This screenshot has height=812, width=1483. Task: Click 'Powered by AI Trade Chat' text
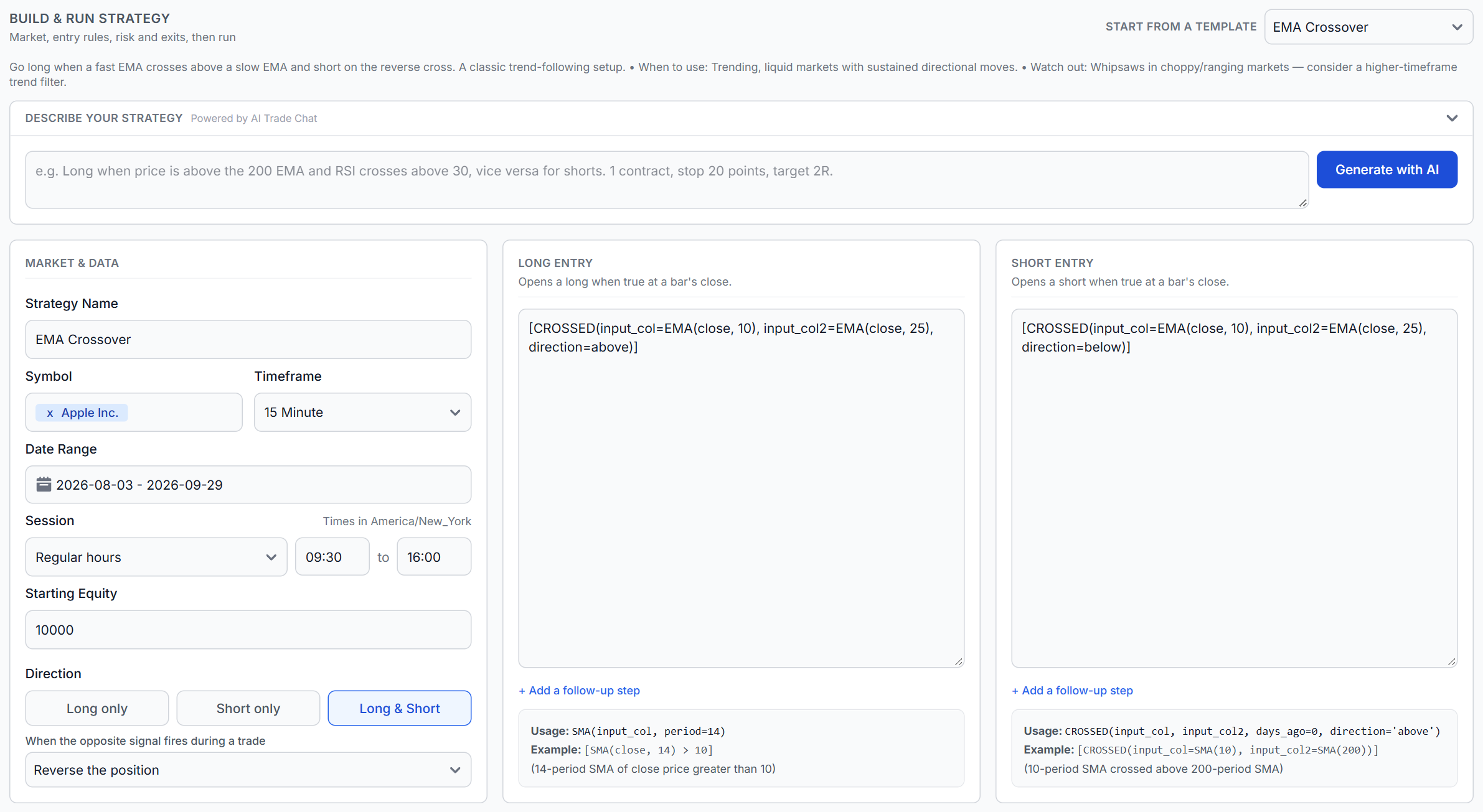point(253,118)
